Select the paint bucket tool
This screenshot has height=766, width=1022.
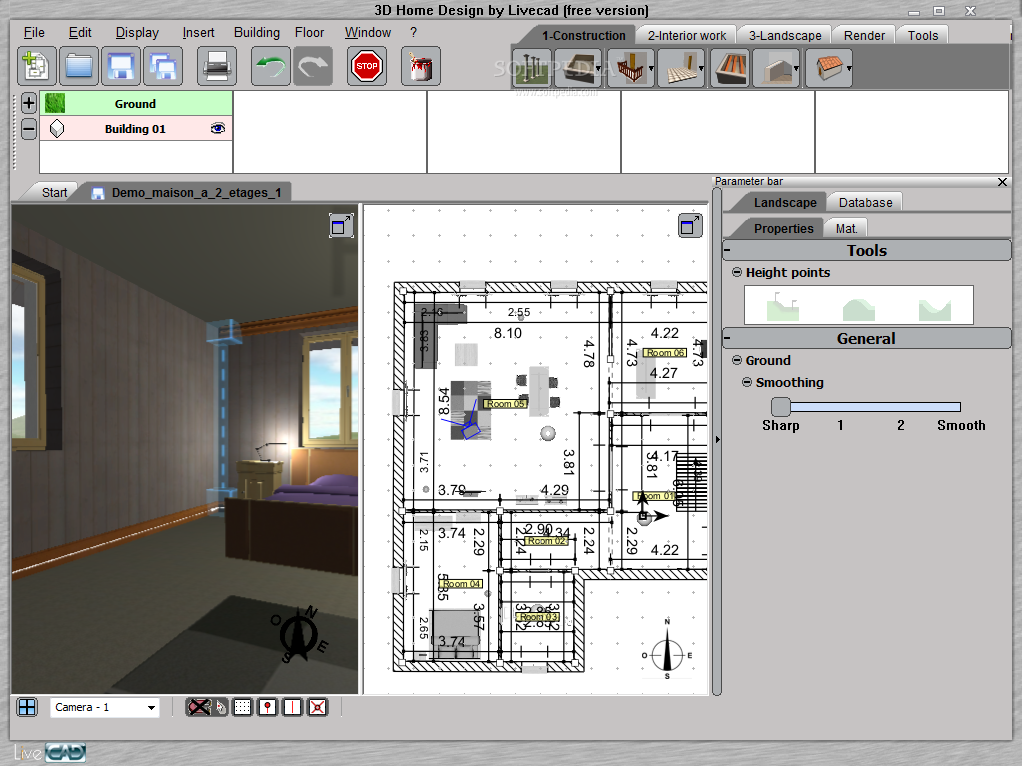click(420, 66)
